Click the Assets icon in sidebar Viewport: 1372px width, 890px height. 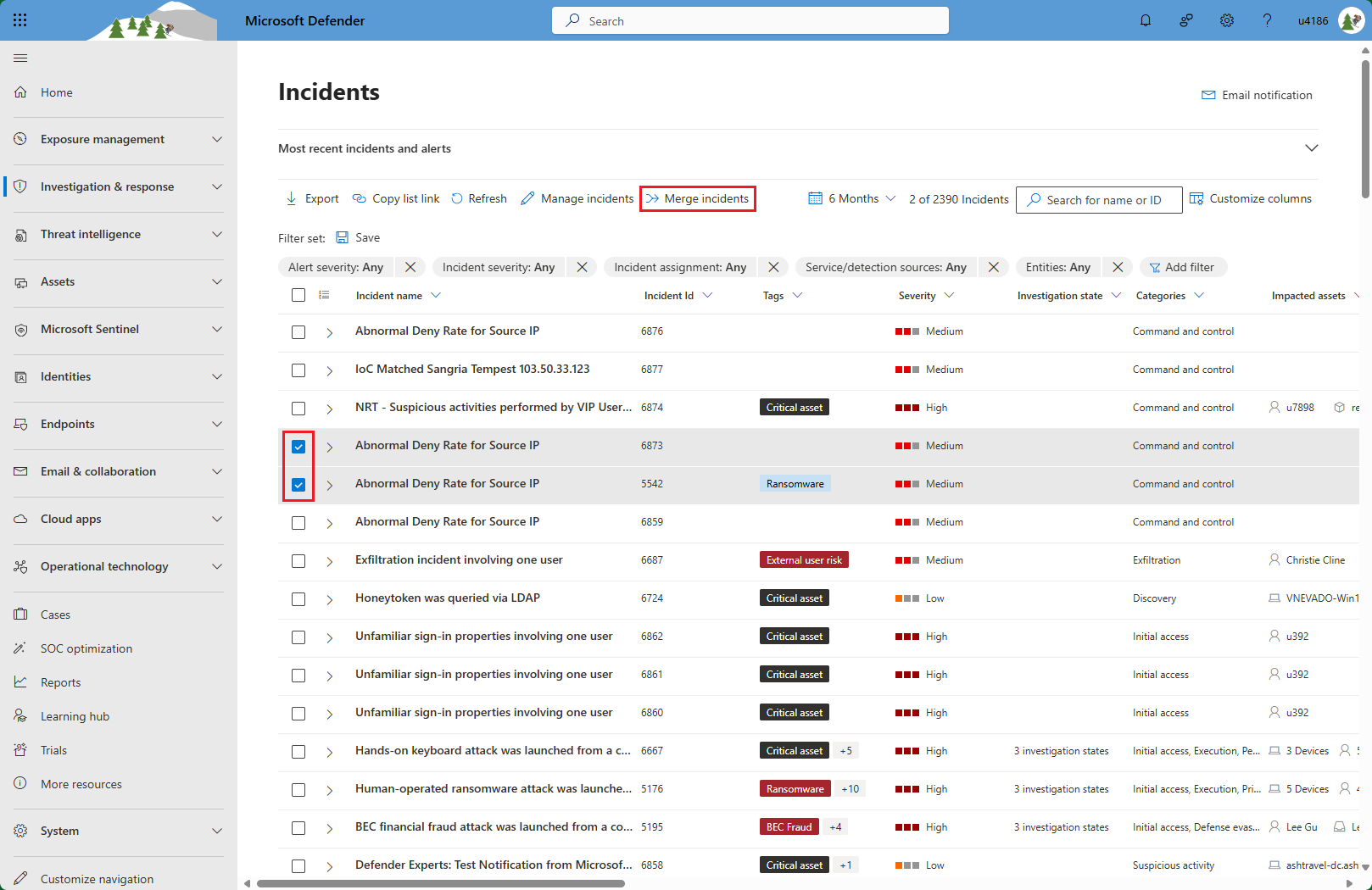pyautogui.click(x=20, y=281)
